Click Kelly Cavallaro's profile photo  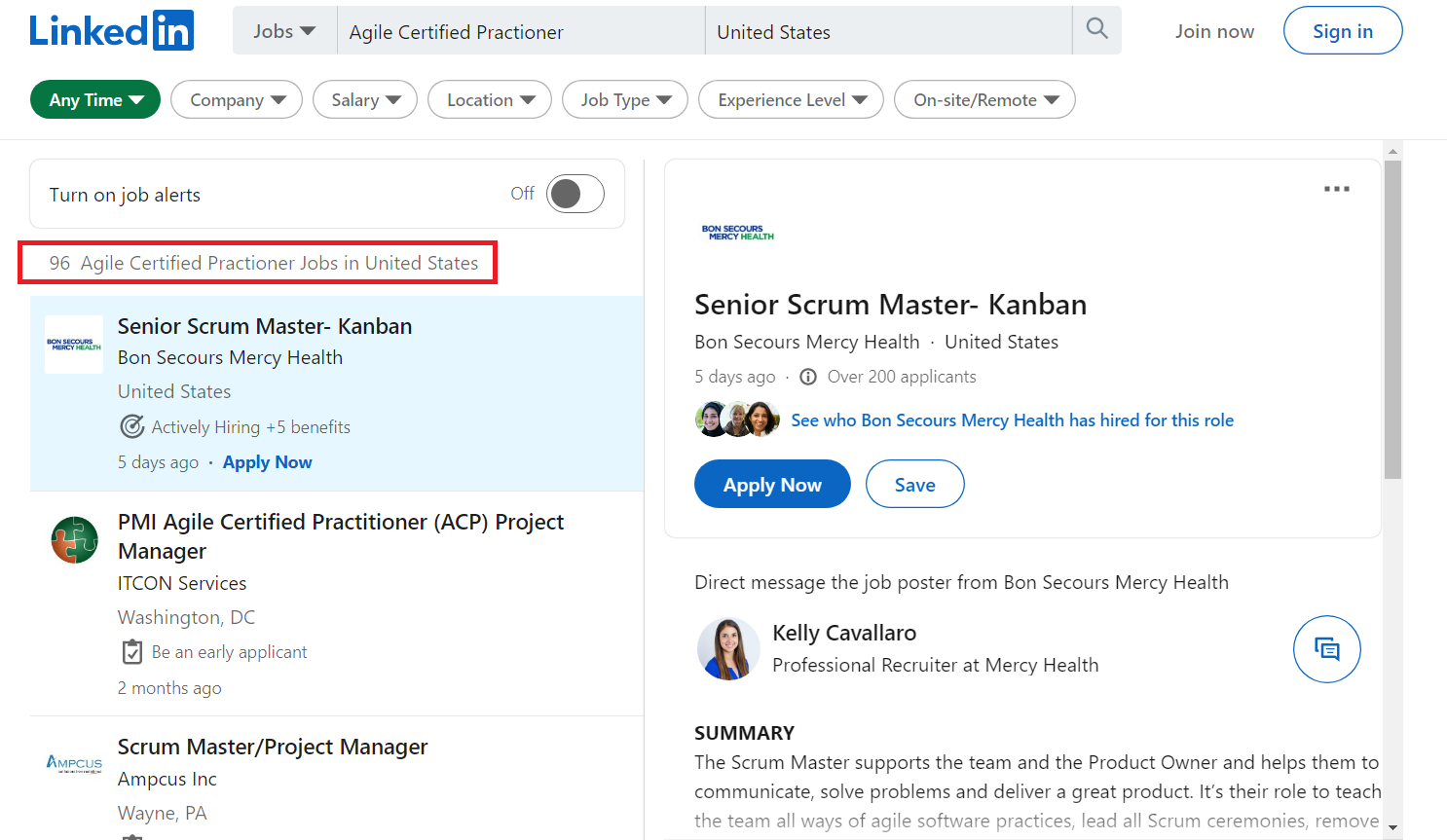728,649
